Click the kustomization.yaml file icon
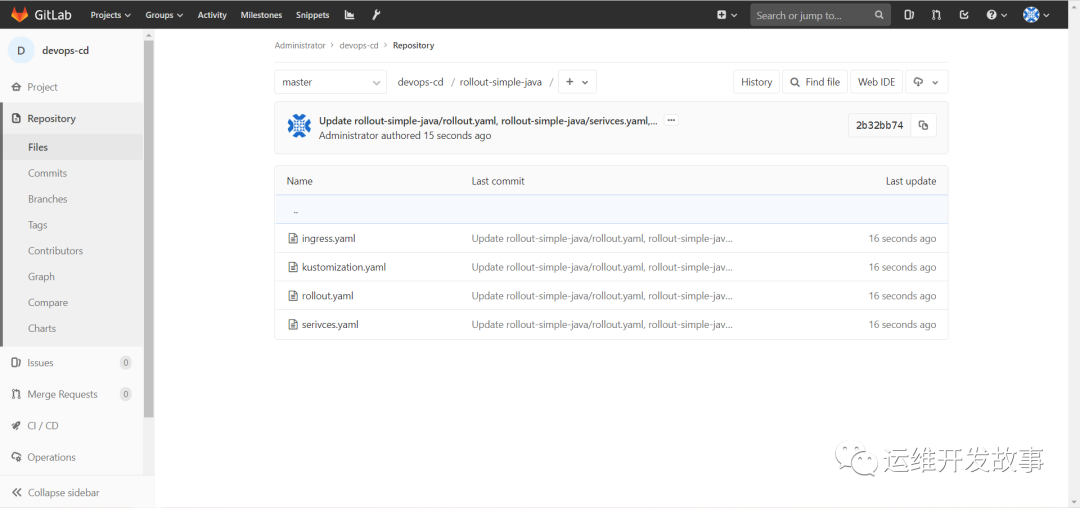The width and height of the screenshot is (1080, 508). pos(293,267)
